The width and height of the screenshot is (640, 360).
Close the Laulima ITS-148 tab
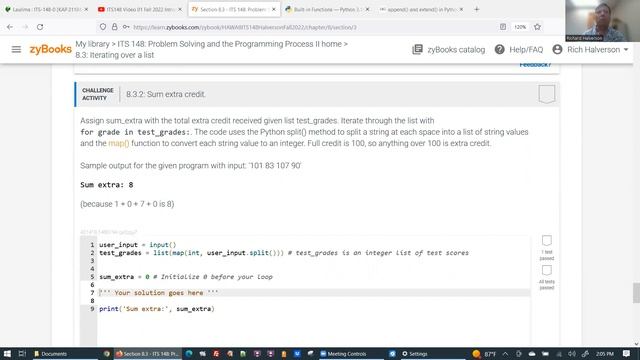[86, 9]
